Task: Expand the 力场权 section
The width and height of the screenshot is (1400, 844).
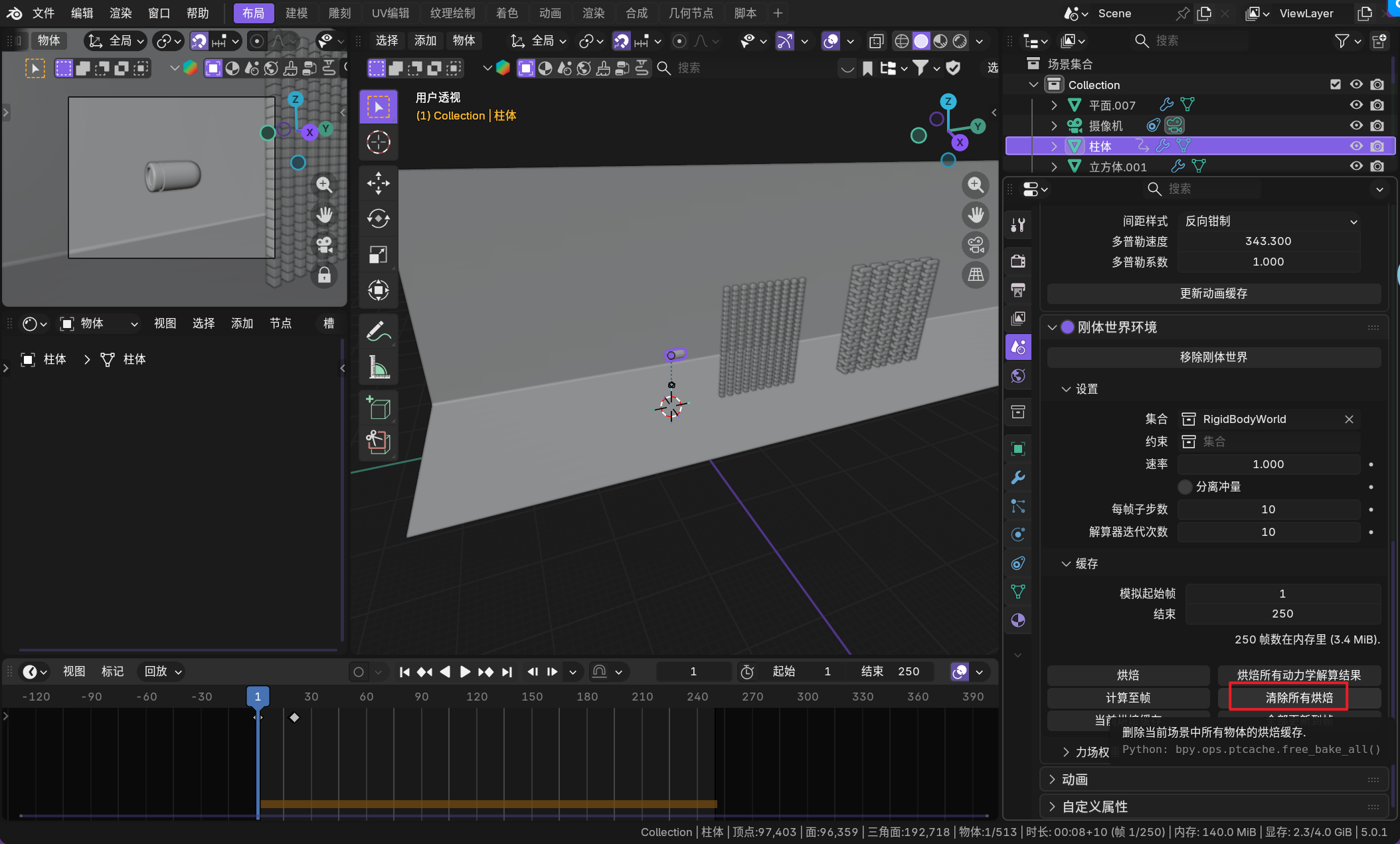Action: click(x=1066, y=752)
